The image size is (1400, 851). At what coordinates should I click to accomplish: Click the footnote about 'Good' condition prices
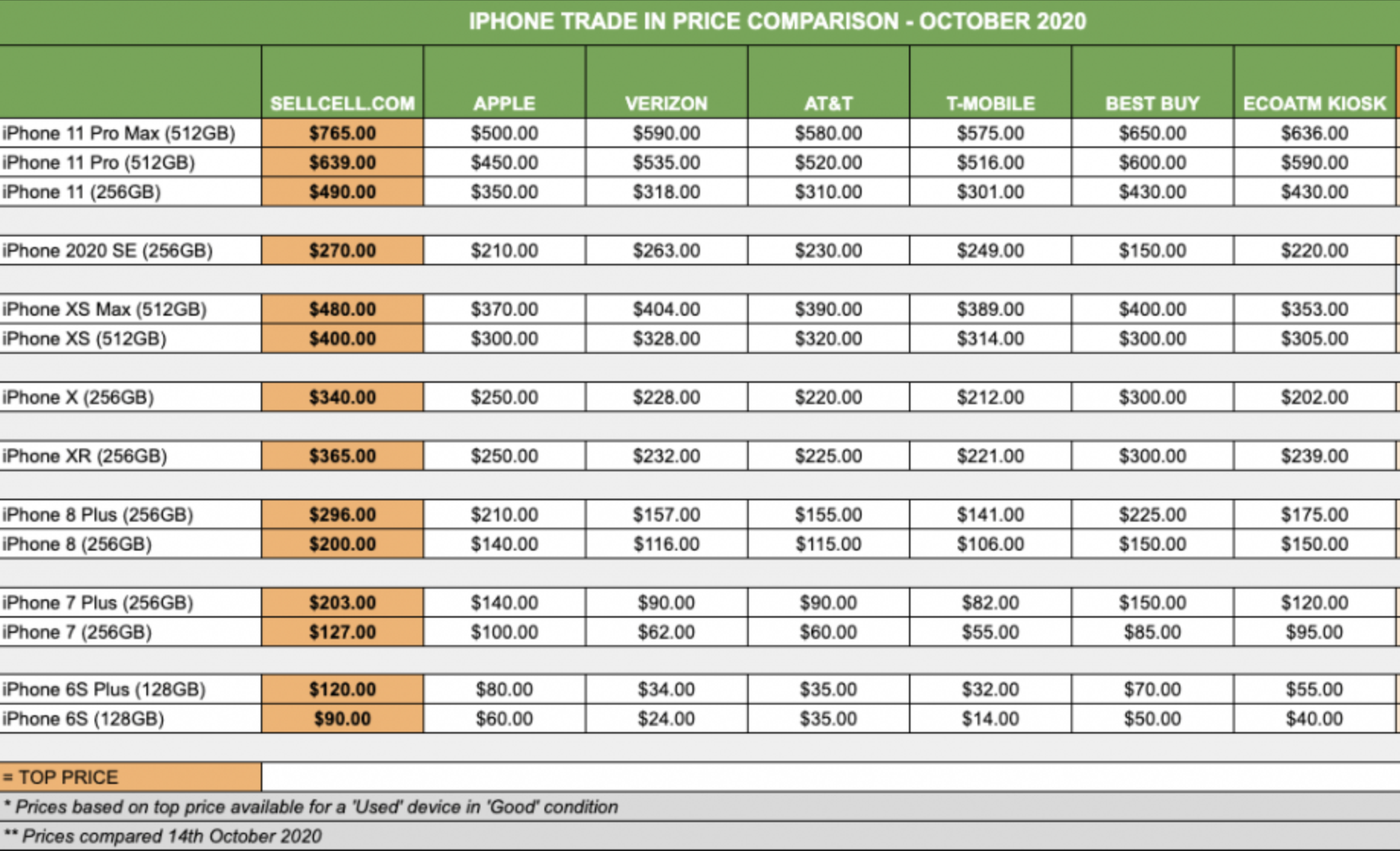pos(311,807)
